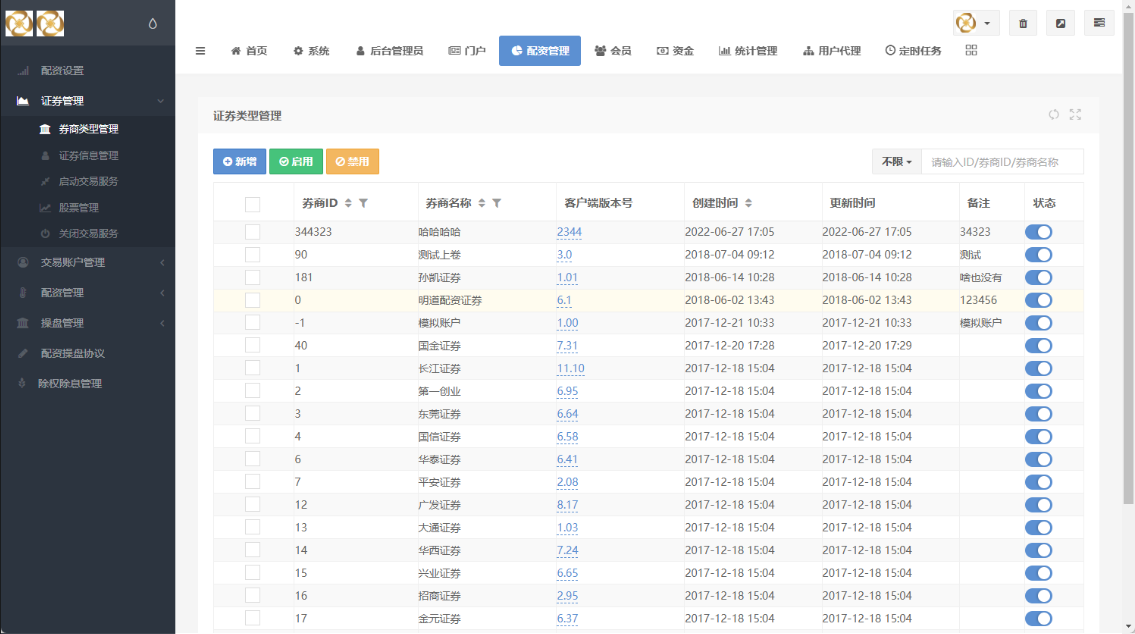Click version link 6.37 for 金元证券
This screenshot has width=1135, height=634.
coord(568,618)
